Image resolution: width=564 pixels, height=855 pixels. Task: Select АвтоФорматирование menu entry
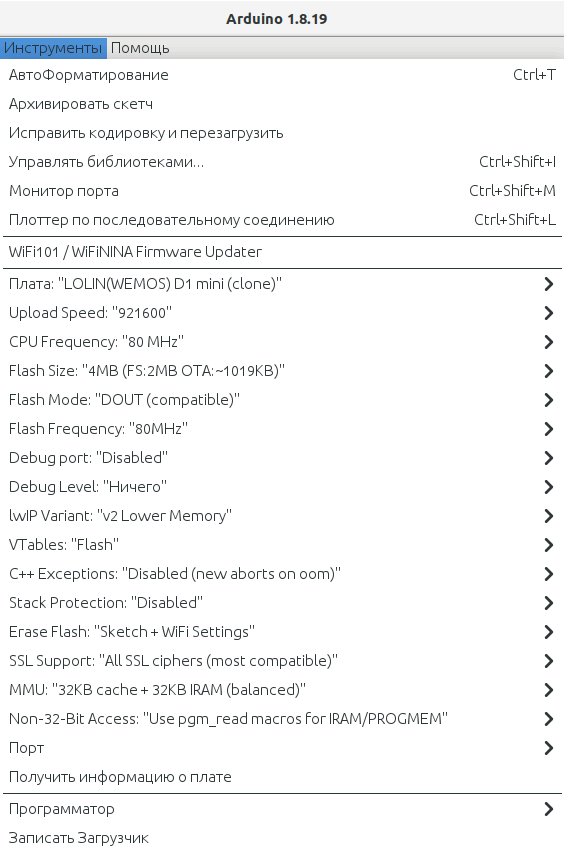(x=282, y=75)
